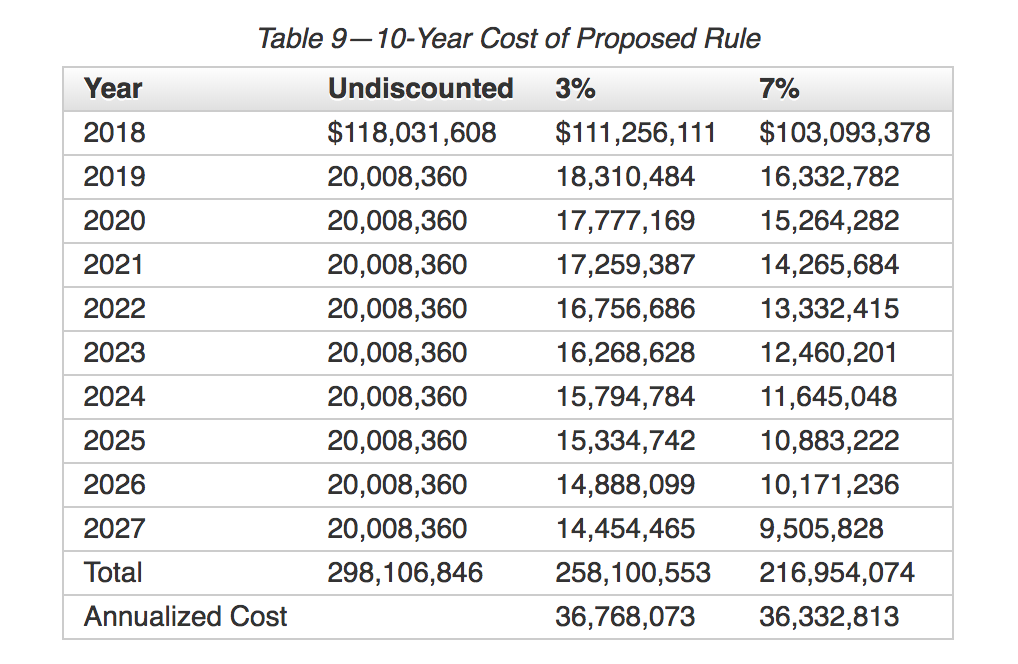Click the value 14,888,099 in the 2026 row
Screen dimensions: 1018x664
(x=625, y=485)
